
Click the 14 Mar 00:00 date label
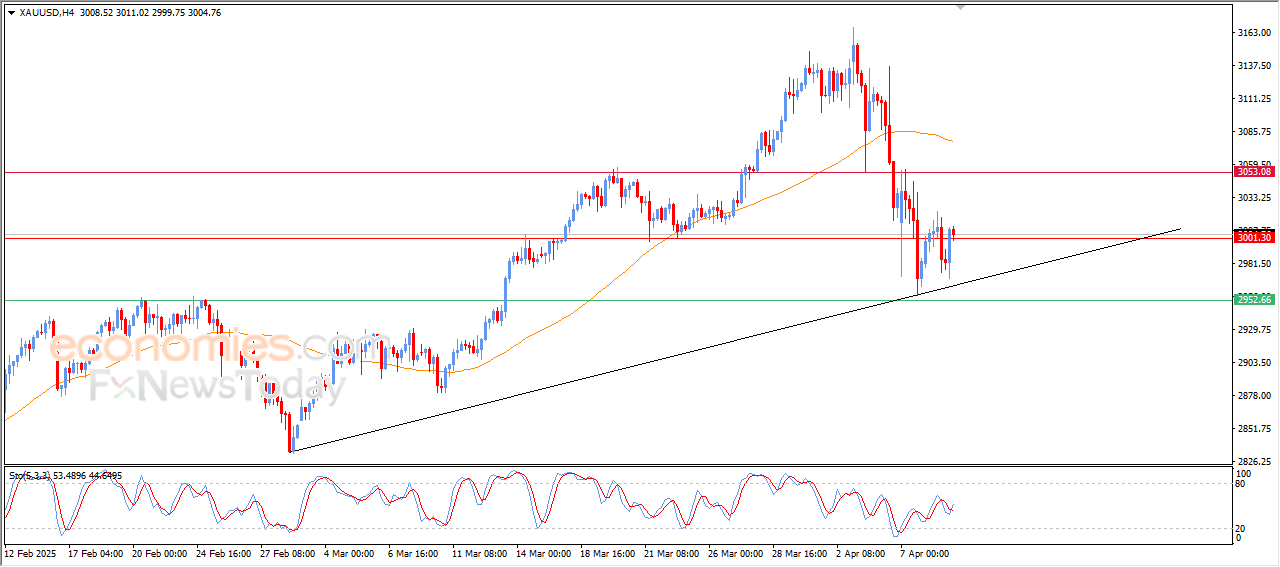545,552
